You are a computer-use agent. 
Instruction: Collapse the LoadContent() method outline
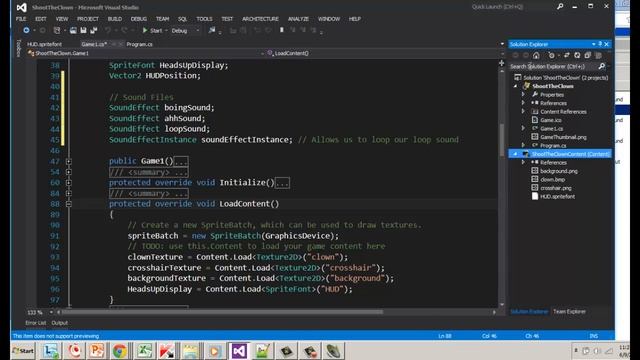pos(69,204)
